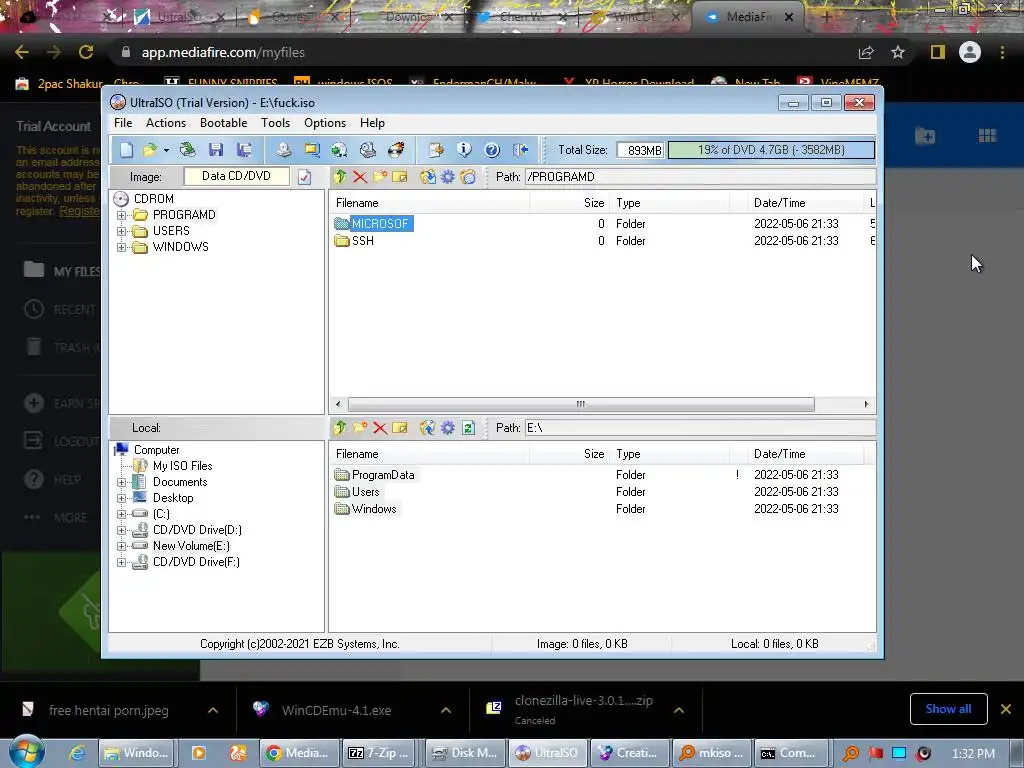
Task: Open the Actions menu
Action: 166,123
